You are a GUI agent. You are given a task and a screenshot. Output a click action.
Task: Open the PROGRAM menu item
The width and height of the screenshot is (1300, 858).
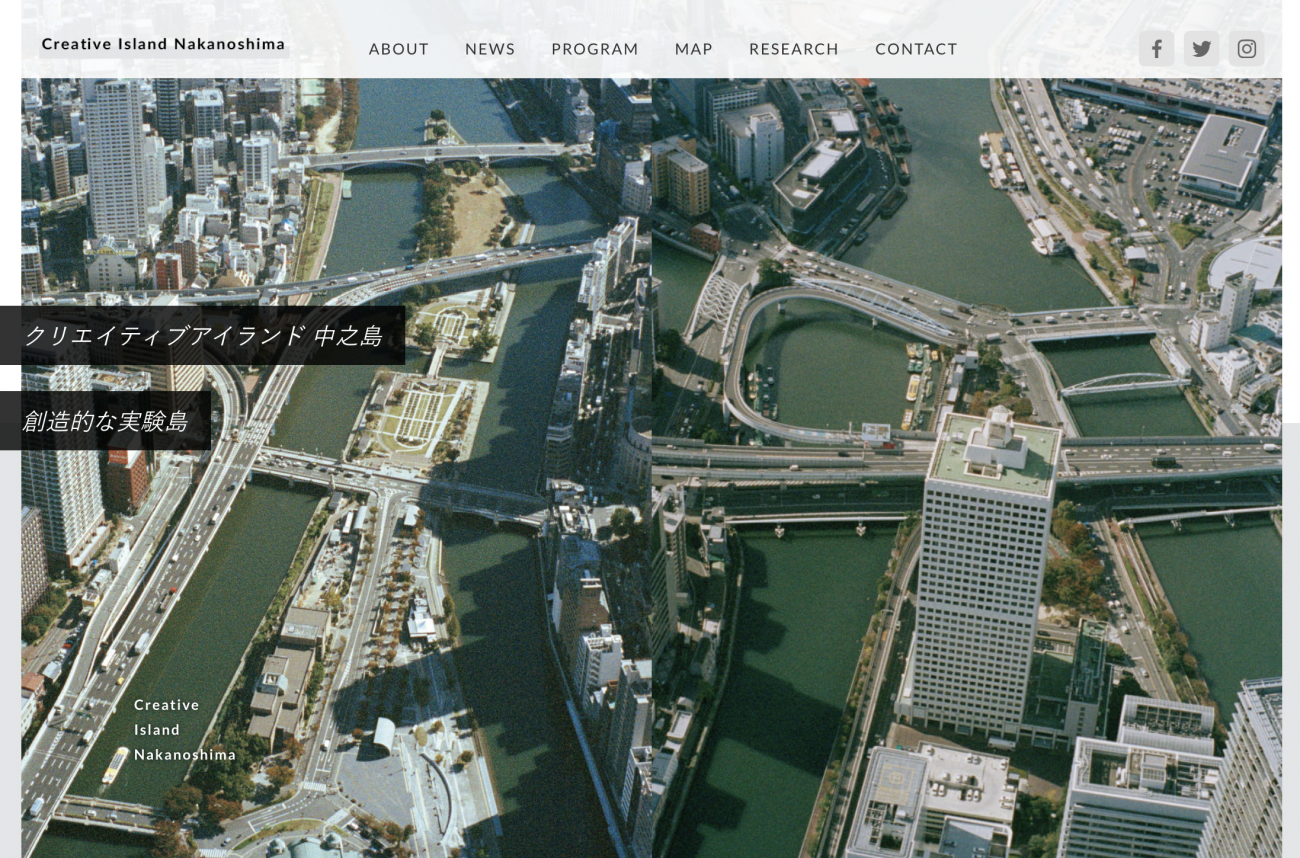[595, 49]
